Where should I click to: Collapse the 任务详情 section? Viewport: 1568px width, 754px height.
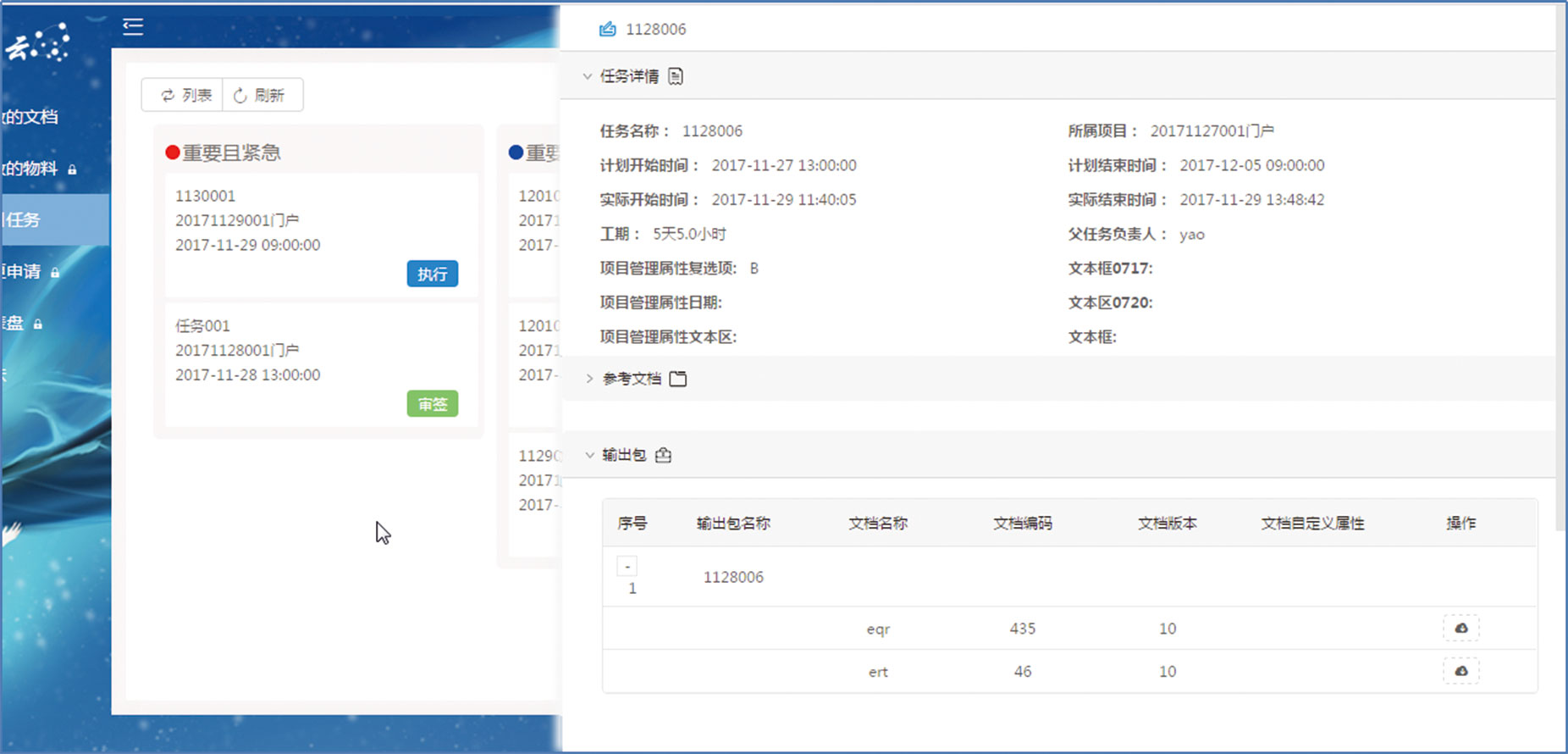(x=588, y=76)
